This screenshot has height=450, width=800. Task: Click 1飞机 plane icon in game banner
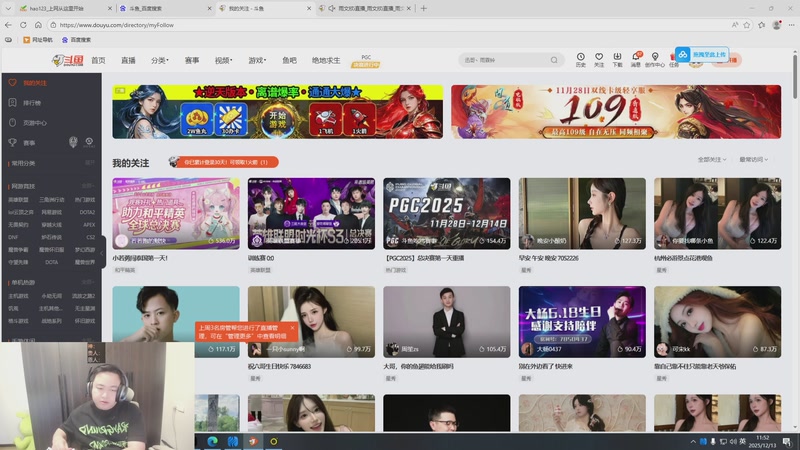click(325, 120)
